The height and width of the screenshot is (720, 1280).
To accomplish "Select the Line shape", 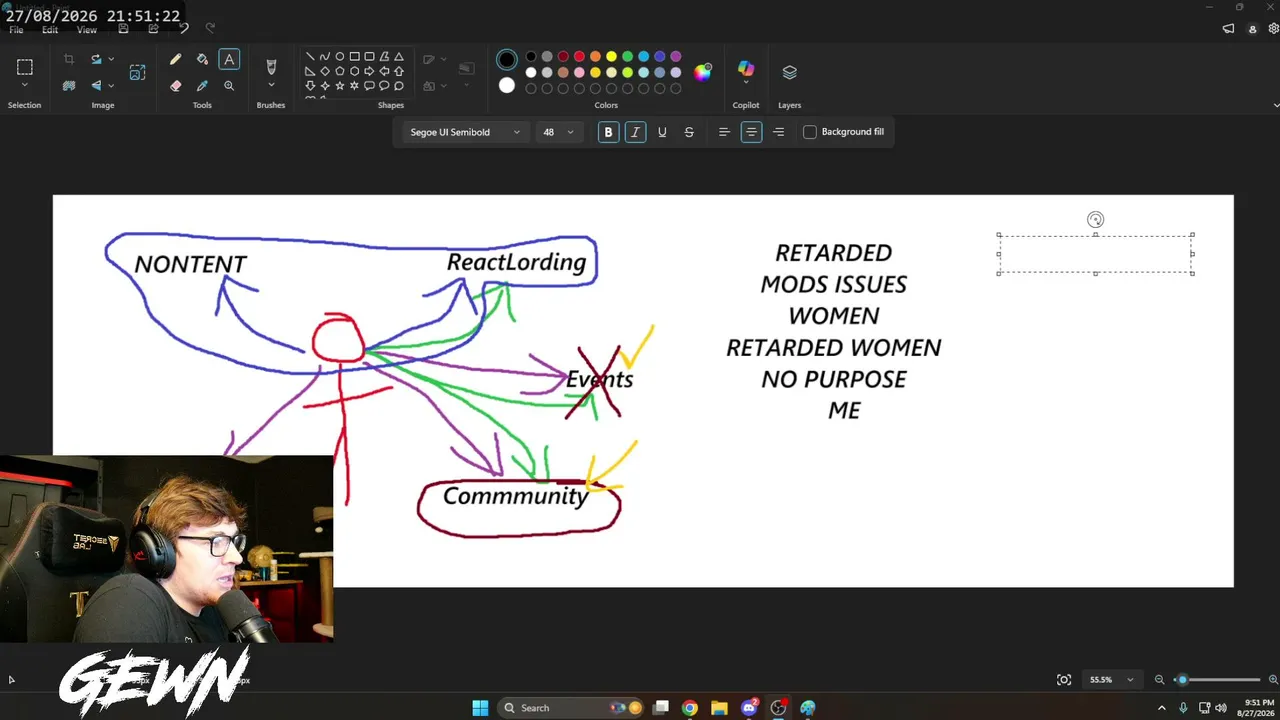I will [x=310, y=57].
